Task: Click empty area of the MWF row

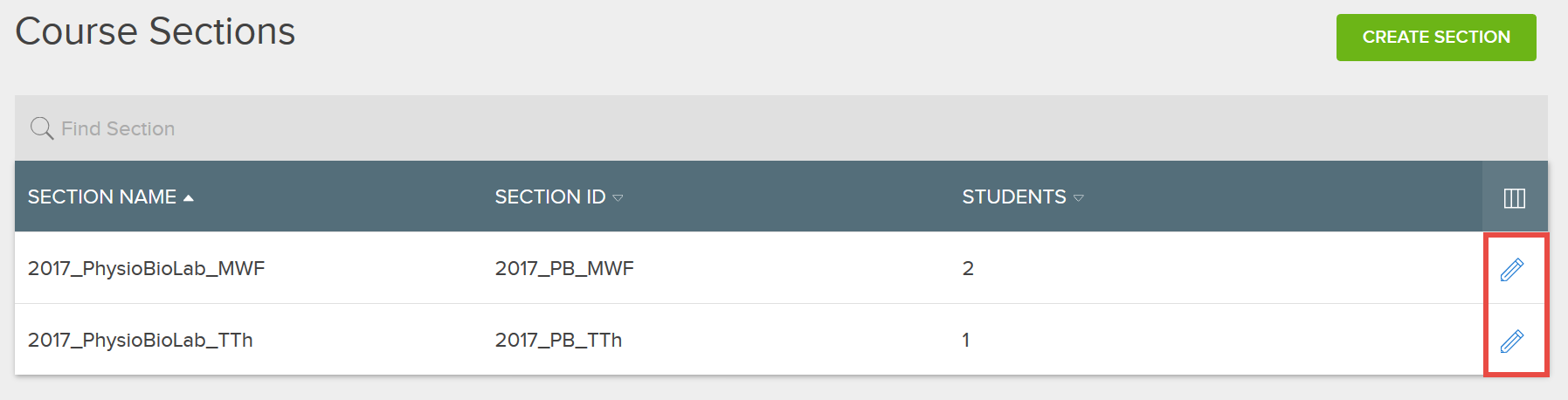Action: tap(1223, 268)
